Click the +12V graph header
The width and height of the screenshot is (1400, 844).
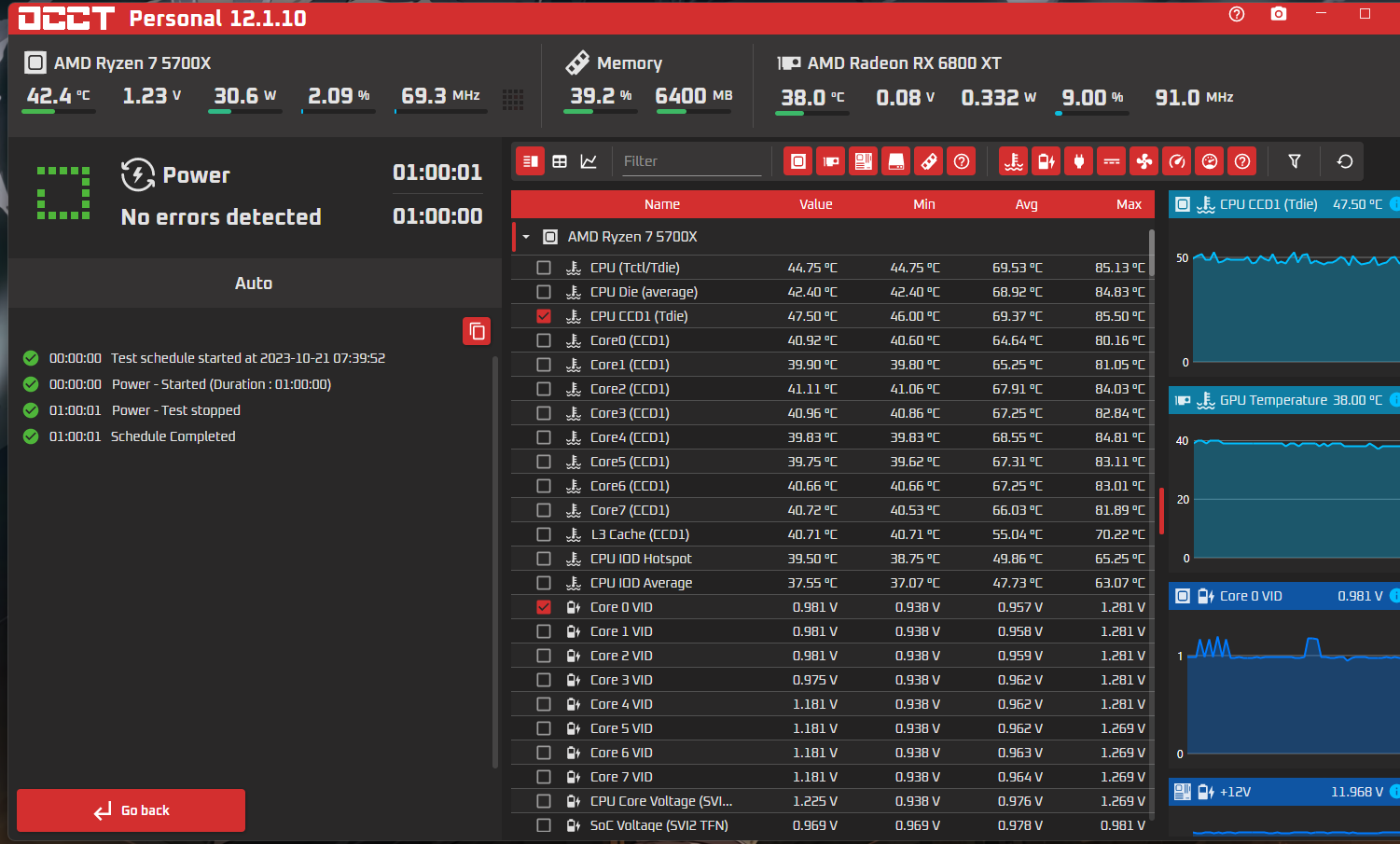pos(1284,792)
